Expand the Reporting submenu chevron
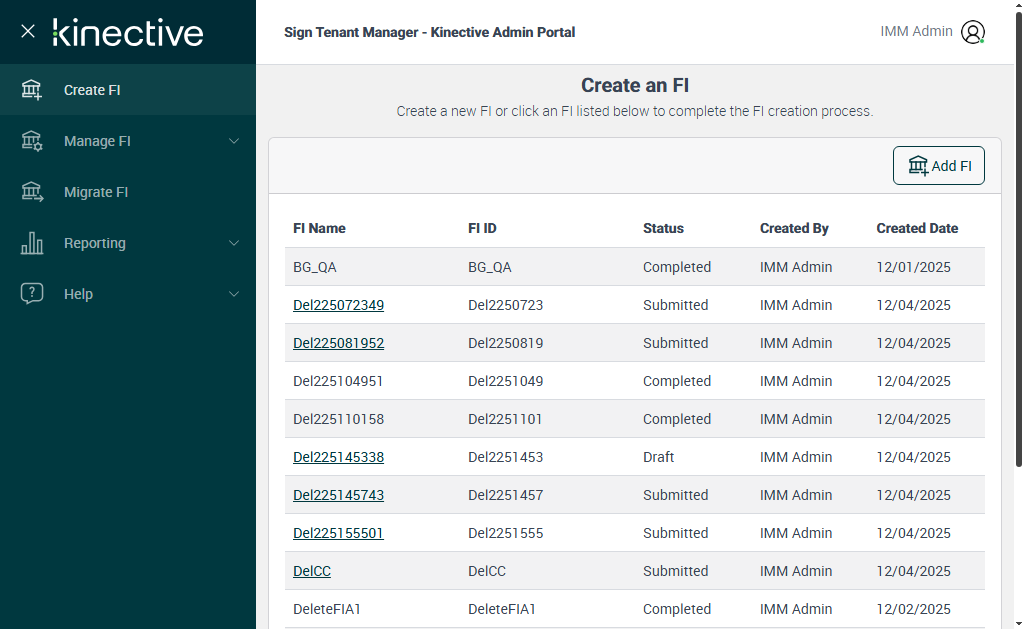Screen dimensions: 1024x629 (x=234, y=243)
